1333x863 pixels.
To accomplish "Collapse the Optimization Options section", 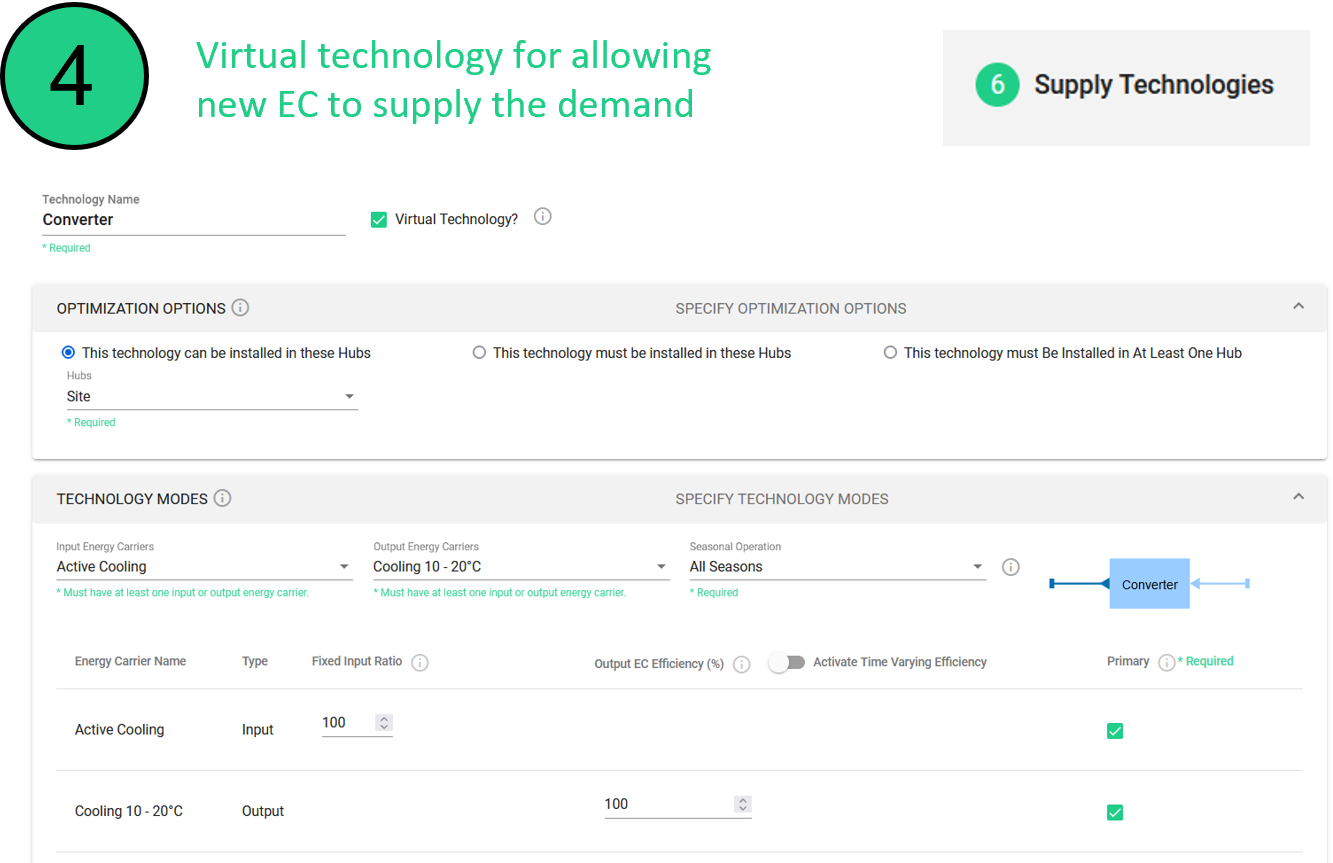I will point(1298,306).
